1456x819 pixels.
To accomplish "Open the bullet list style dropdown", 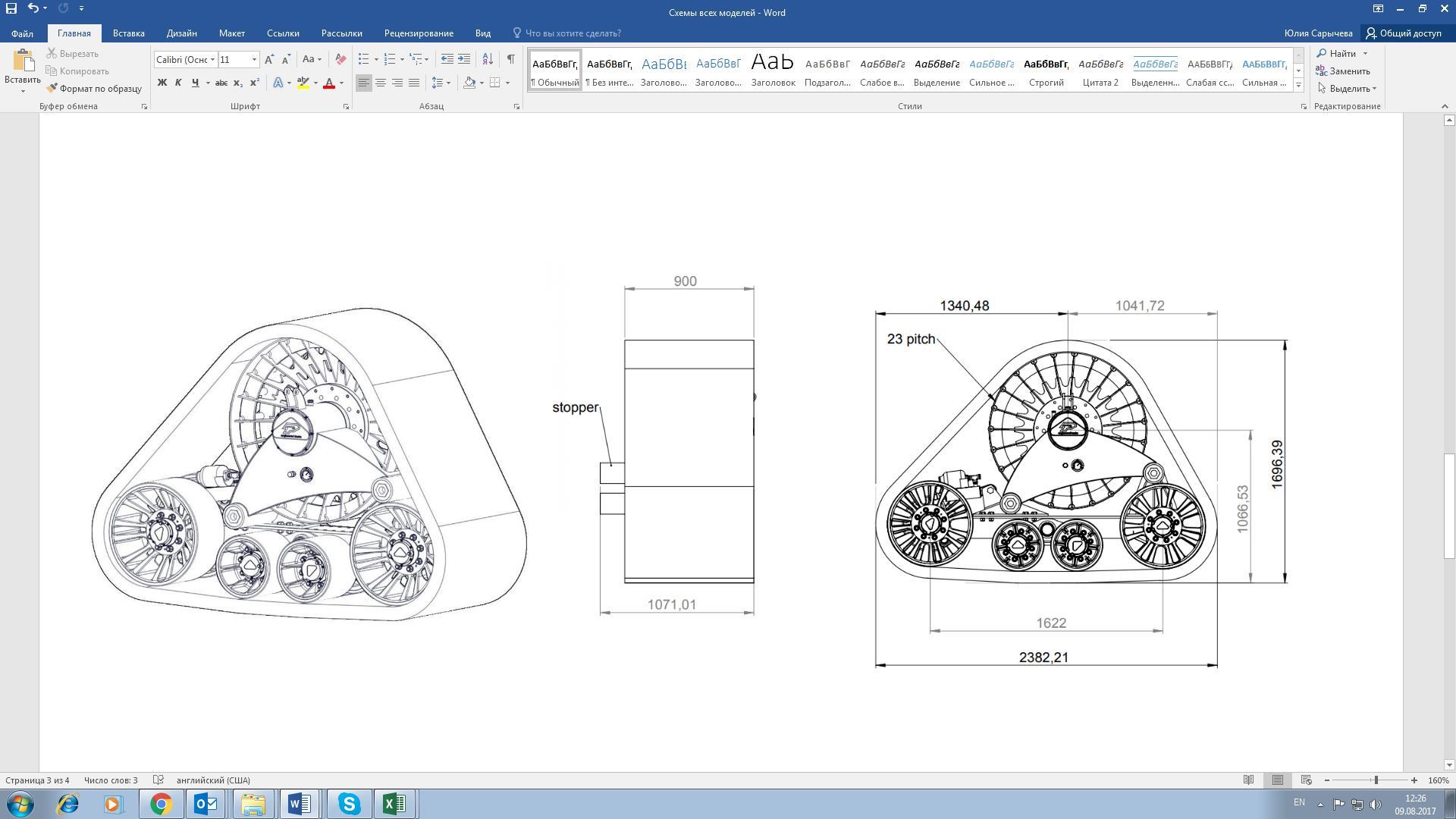I will point(376,59).
